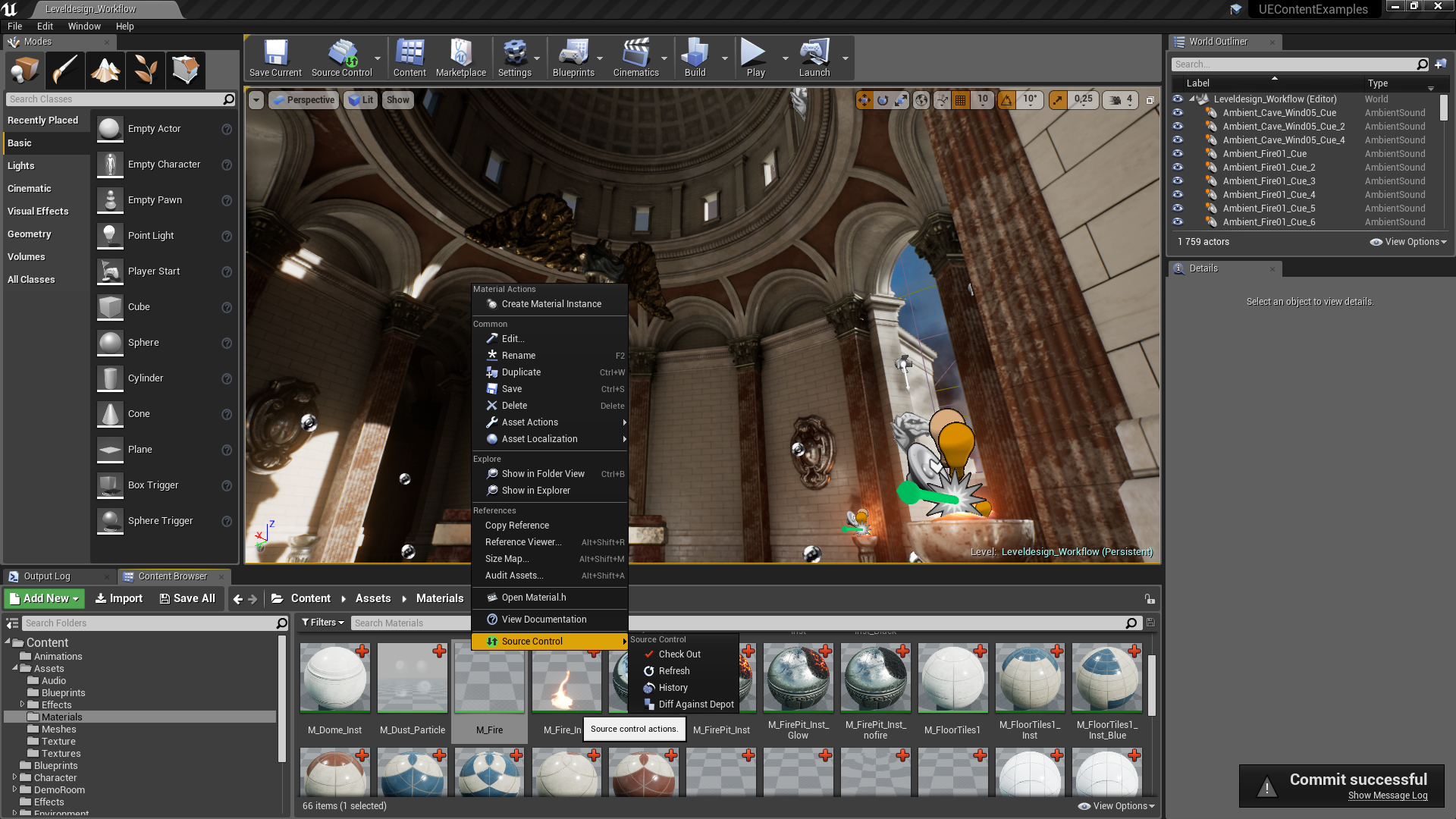Toggle grid snapping in viewport toolbar
1456x819 pixels.
960,100
